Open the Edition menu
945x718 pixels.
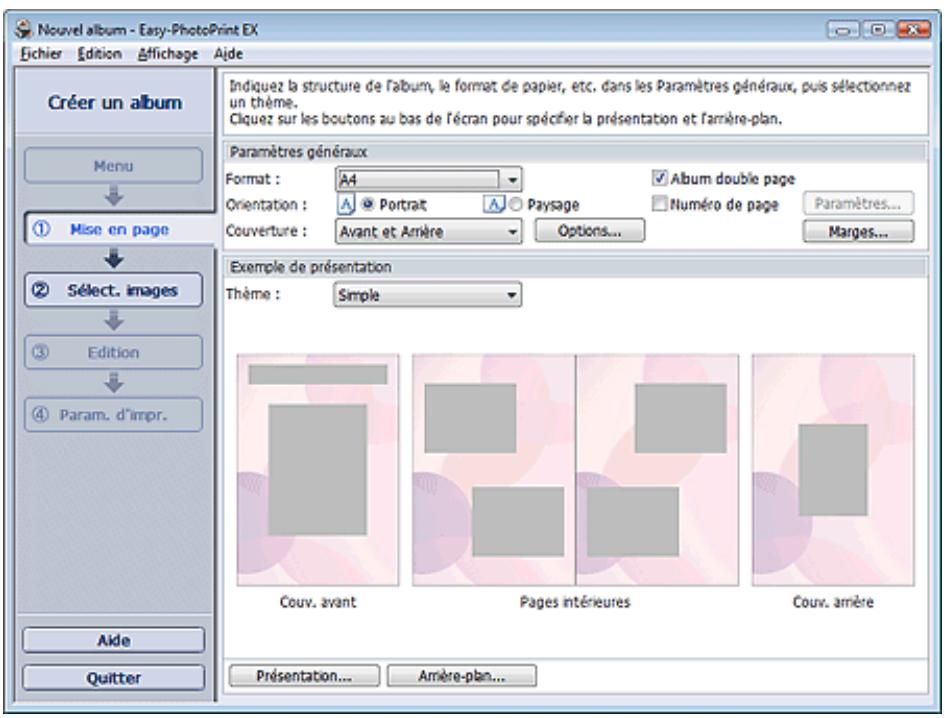click(99, 54)
